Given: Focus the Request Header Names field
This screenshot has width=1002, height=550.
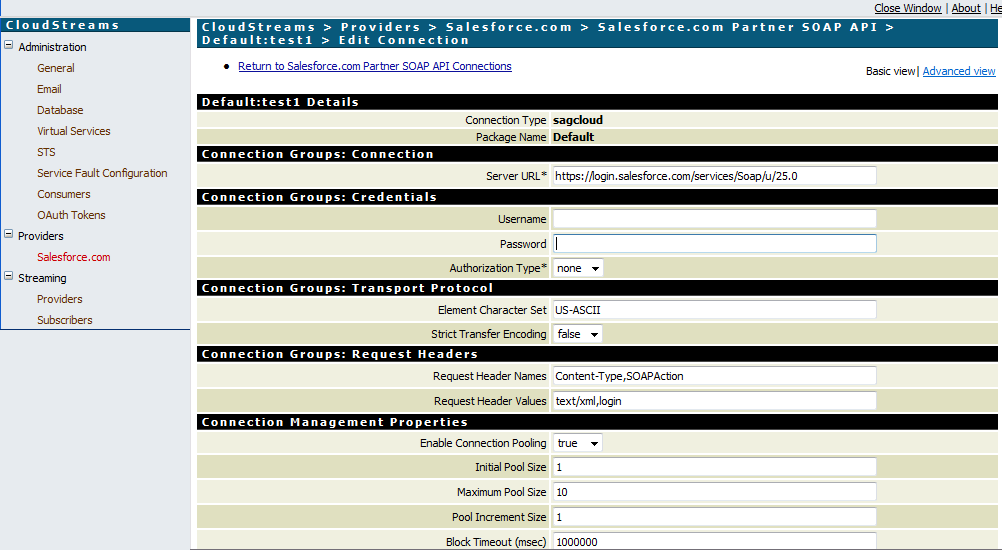Looking at the screenshot, I should click(714, 376).
